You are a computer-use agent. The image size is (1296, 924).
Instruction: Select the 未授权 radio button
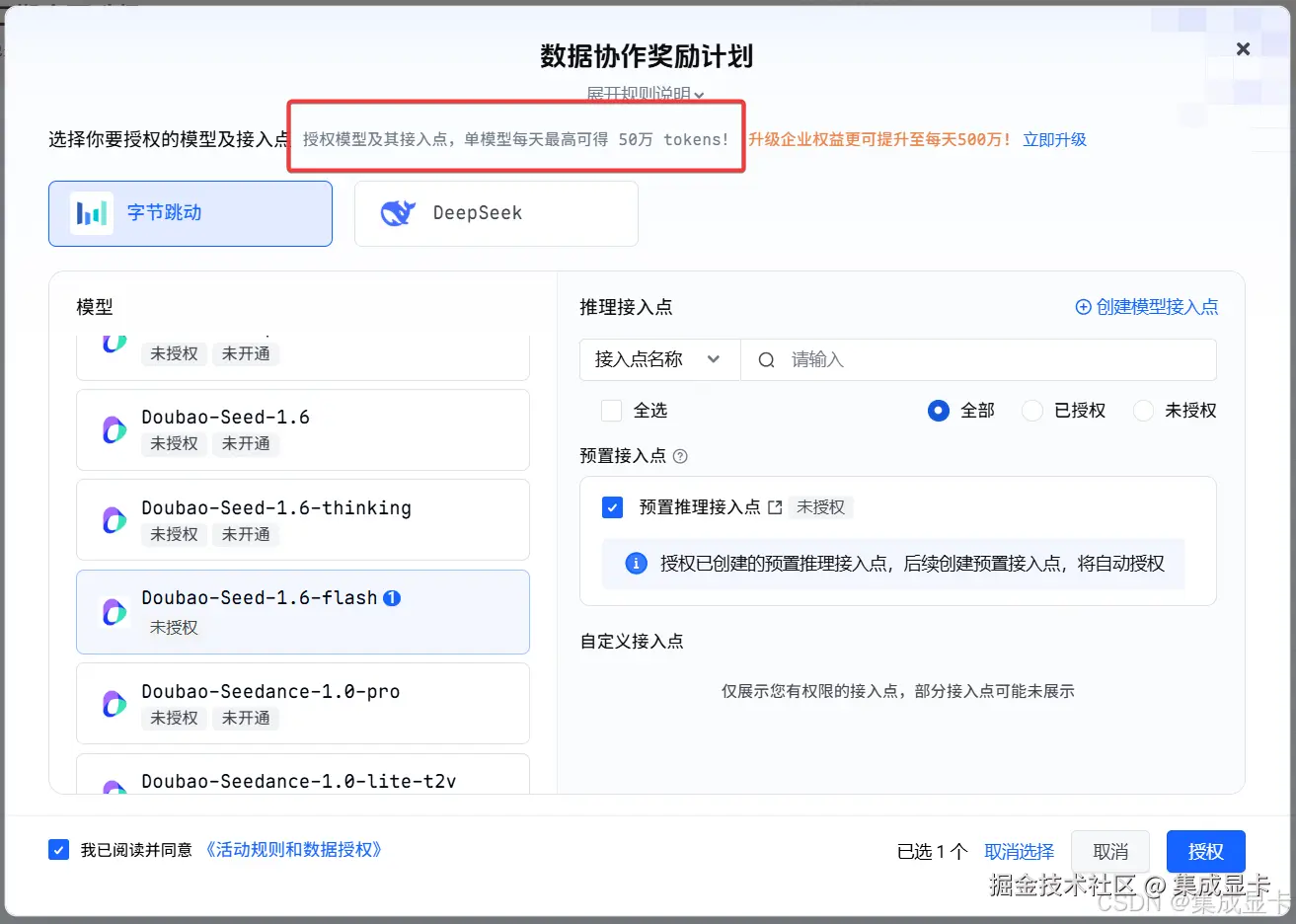point(1143,411)
